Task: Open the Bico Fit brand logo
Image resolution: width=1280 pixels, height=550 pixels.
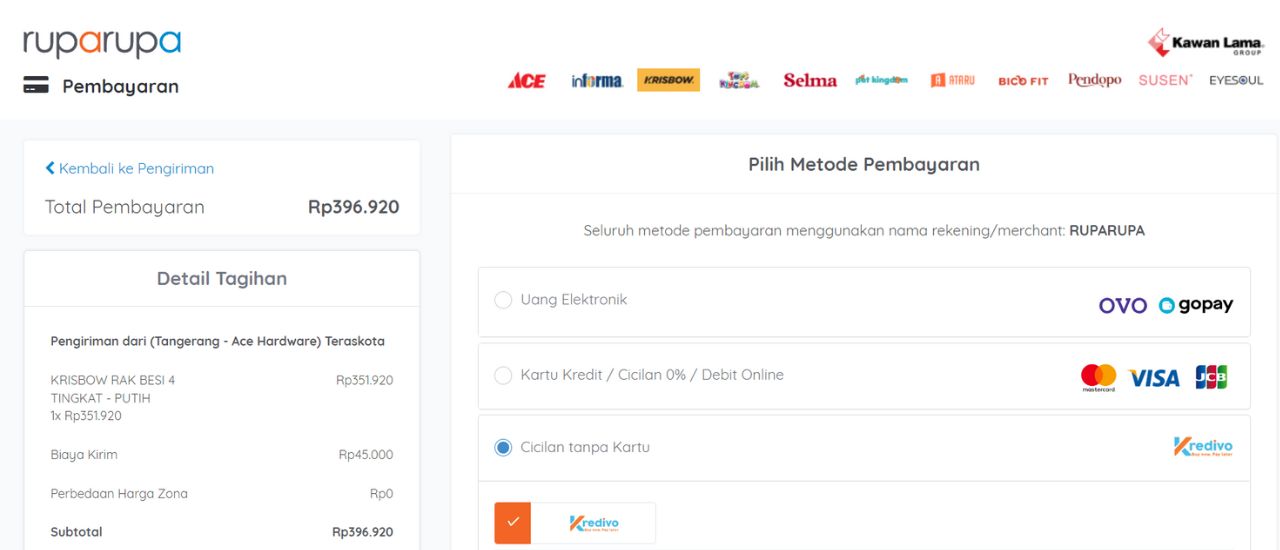Action: (1023, 81)
